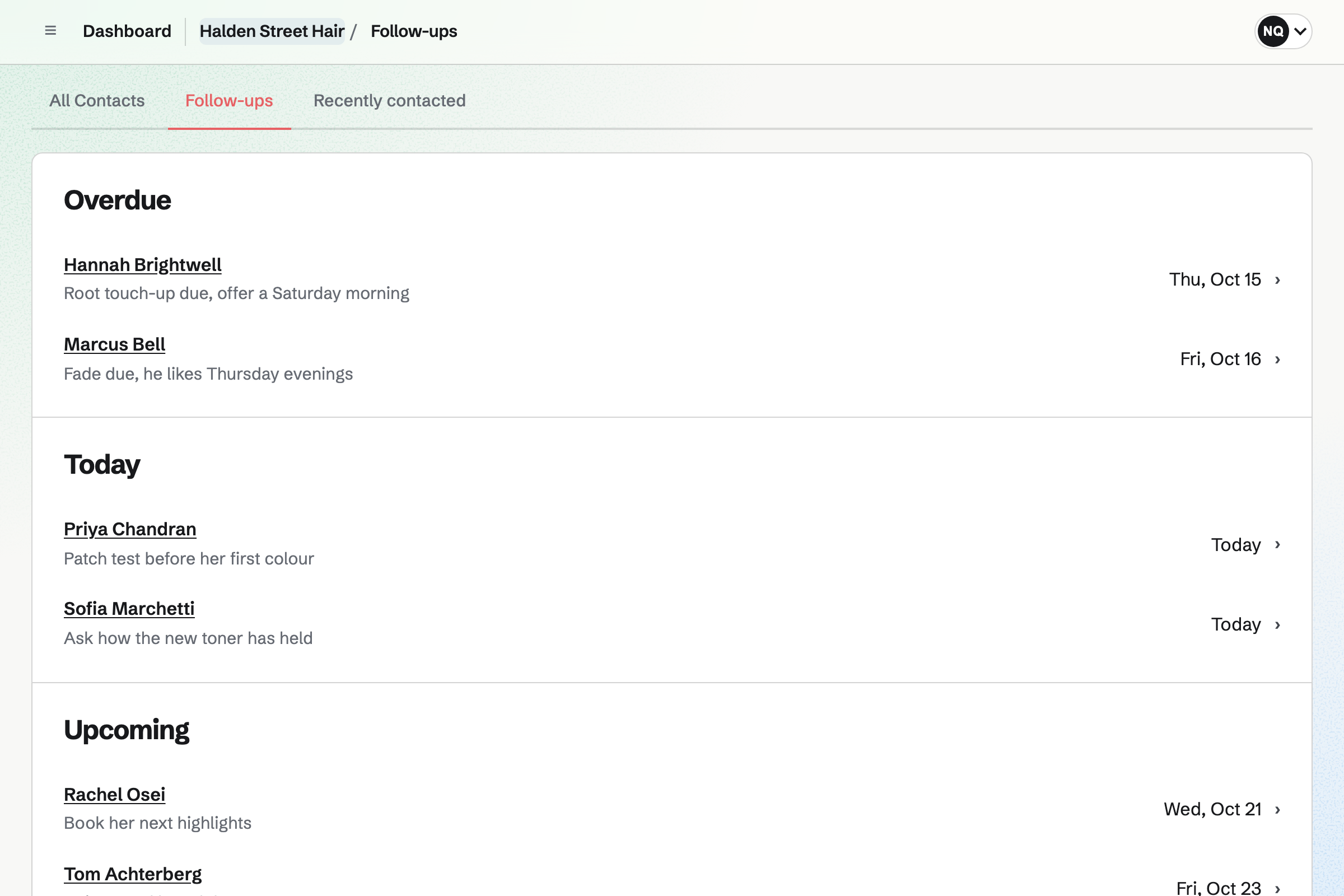Open Hannah Brightwell's contact link
The image size is (1344, 896).
click(143, 265)
